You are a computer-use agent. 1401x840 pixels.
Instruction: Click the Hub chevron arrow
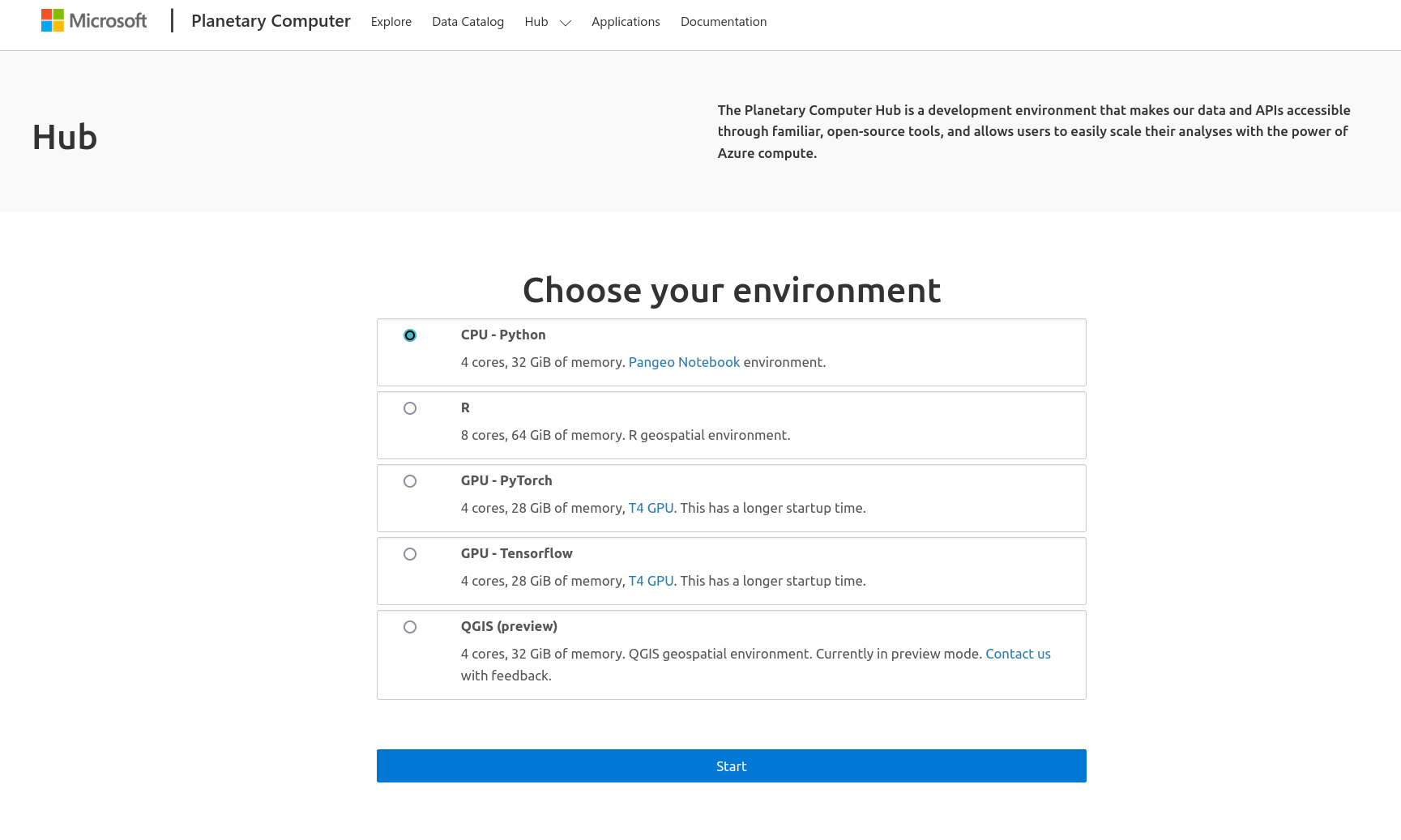click(566, 23)
